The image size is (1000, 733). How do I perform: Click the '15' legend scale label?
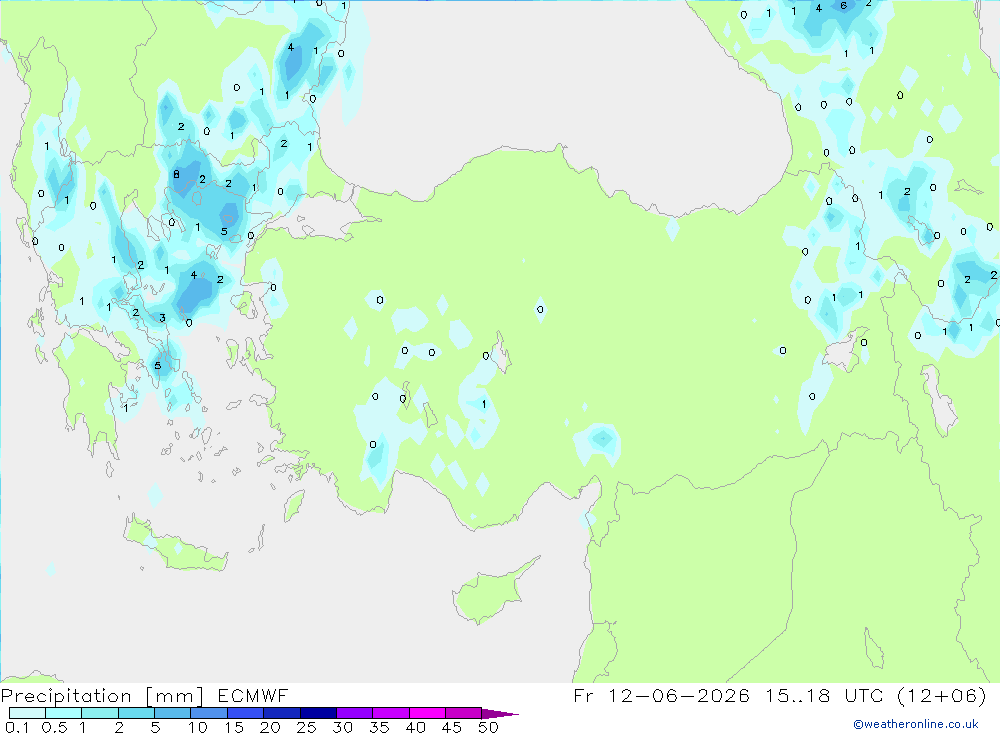(x=234, y=727)
